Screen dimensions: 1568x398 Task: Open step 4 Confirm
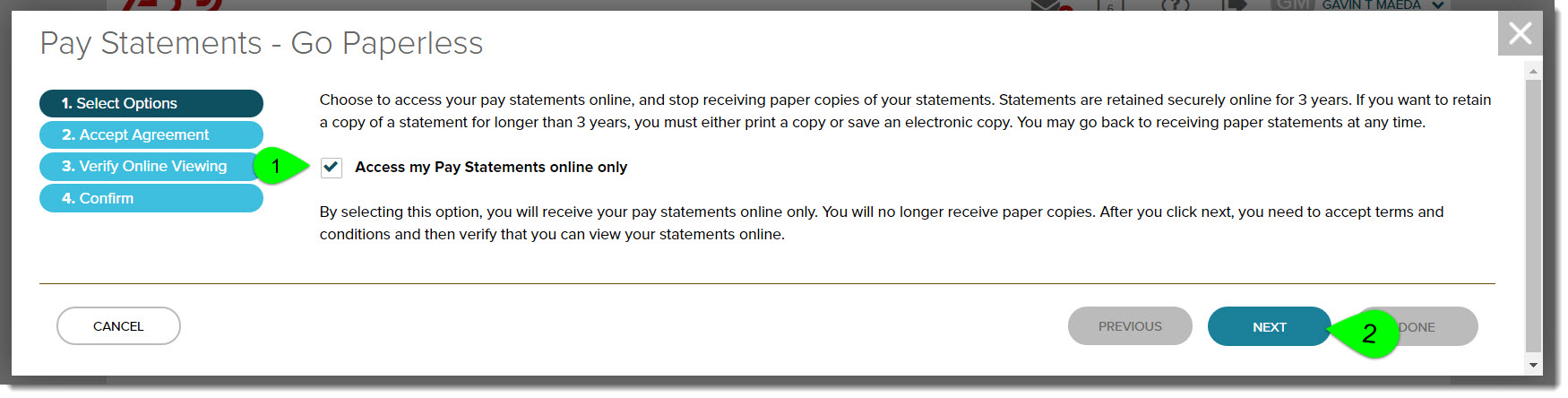pos(151,198)
